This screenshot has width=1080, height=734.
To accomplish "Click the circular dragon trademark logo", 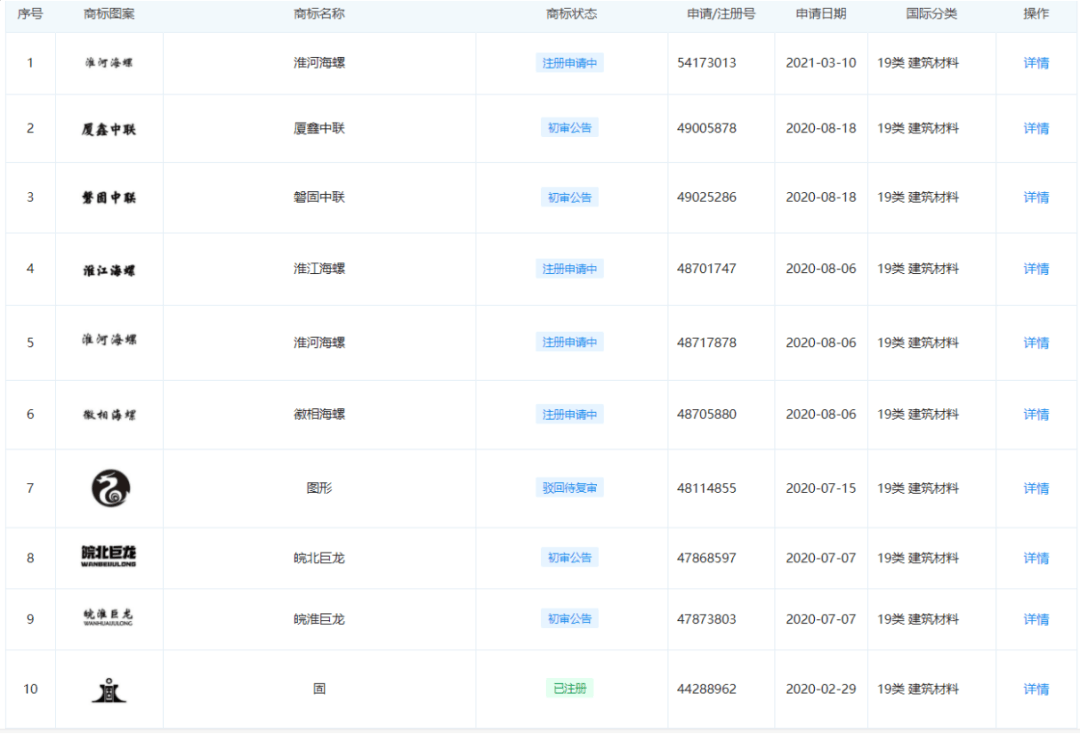I will click(x=110, y=488).
